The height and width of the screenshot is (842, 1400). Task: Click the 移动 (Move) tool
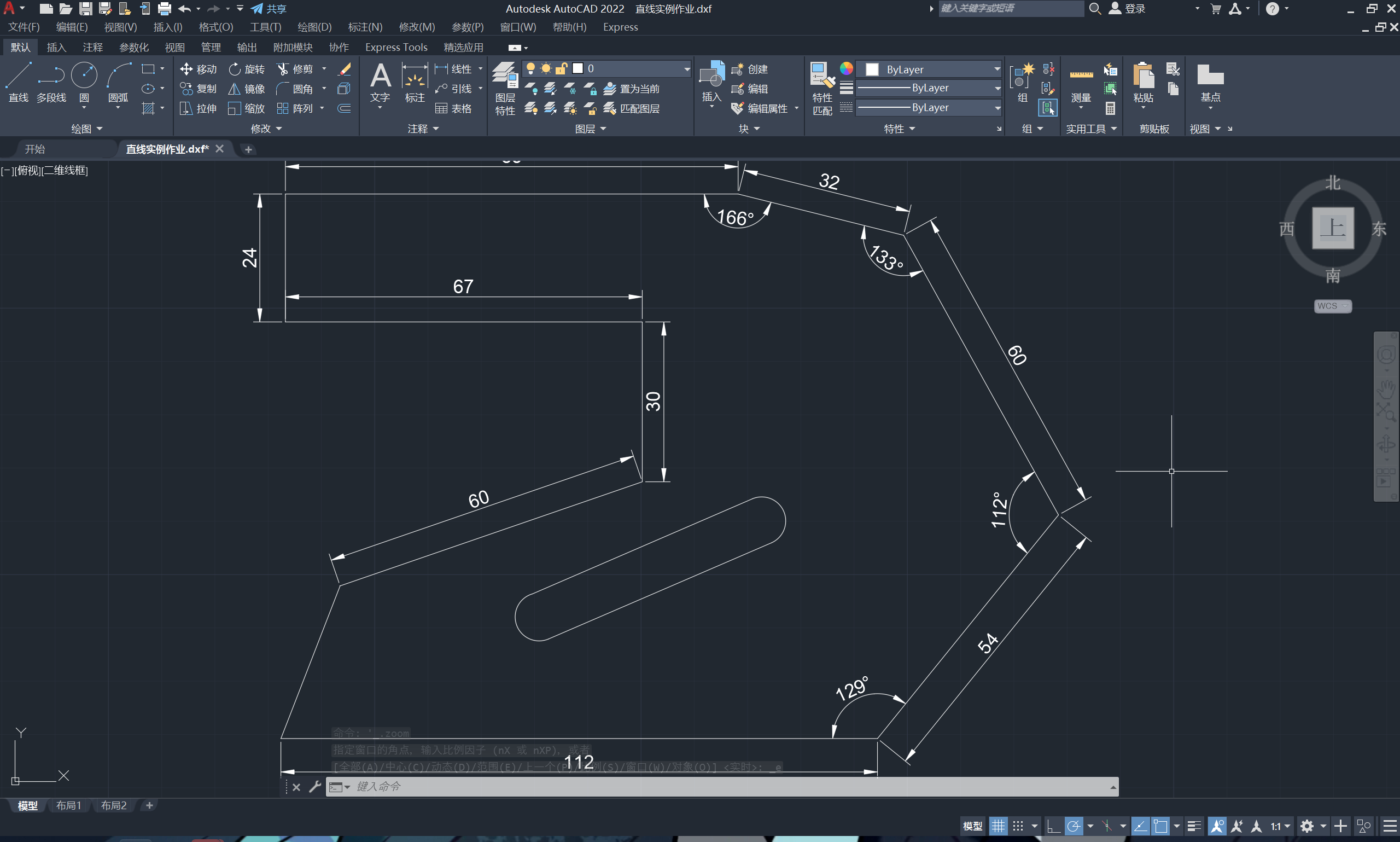pos(199,69)
